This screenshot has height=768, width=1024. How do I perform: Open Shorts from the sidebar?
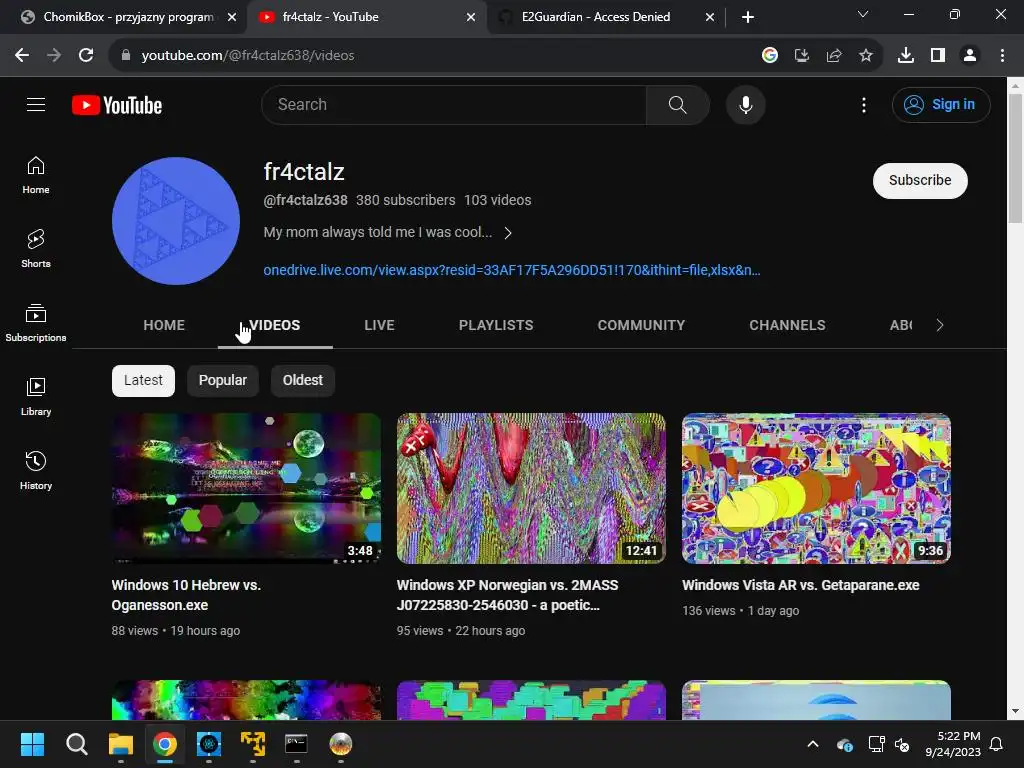(36, 249)
